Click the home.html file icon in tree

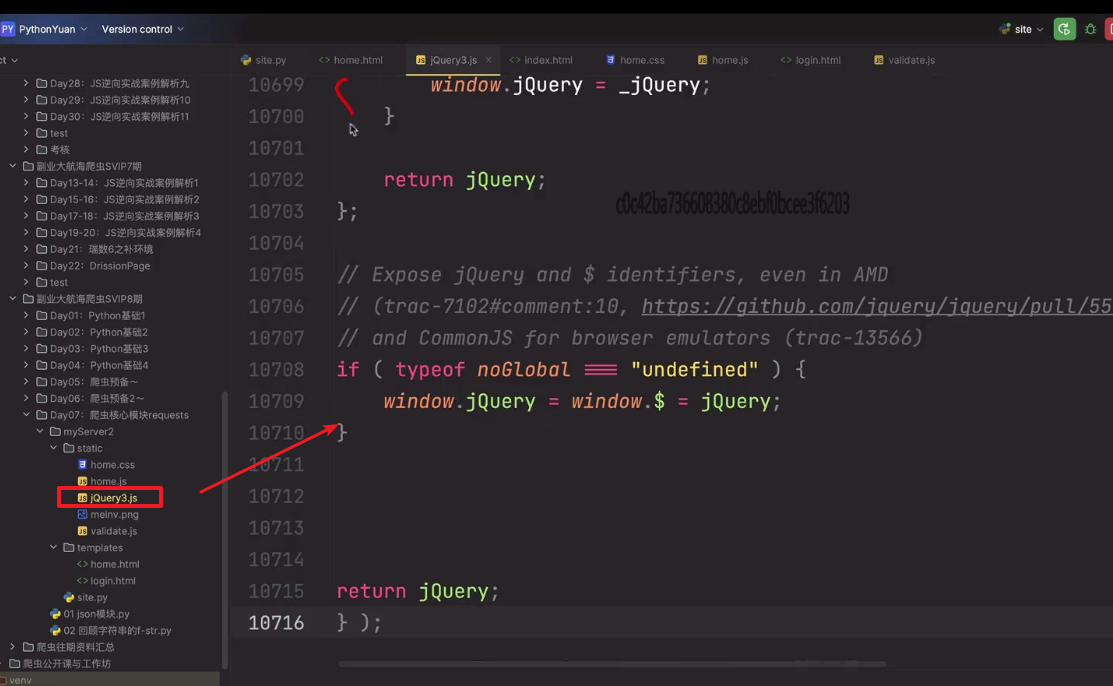(x=82, y=564)
